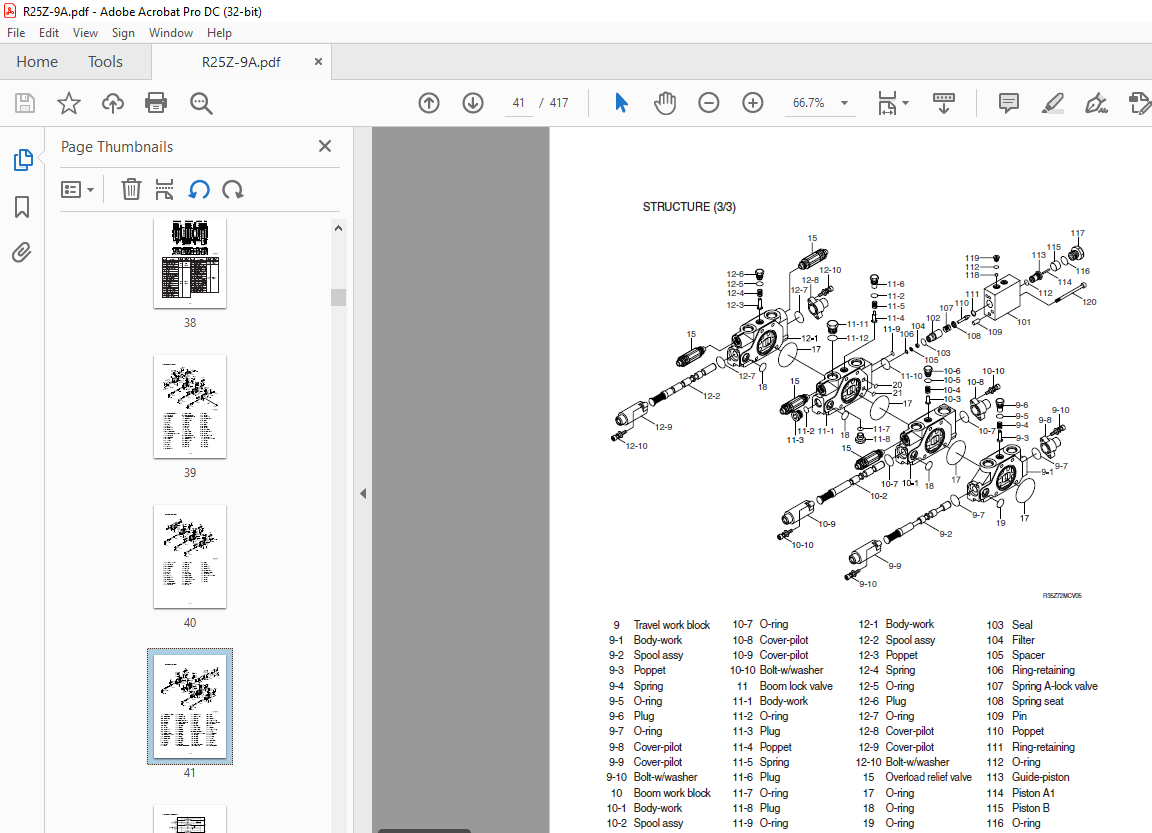Click 'Piston A1' parts entry
The image size is (1152, 833).
click(x=1033, y=793)
